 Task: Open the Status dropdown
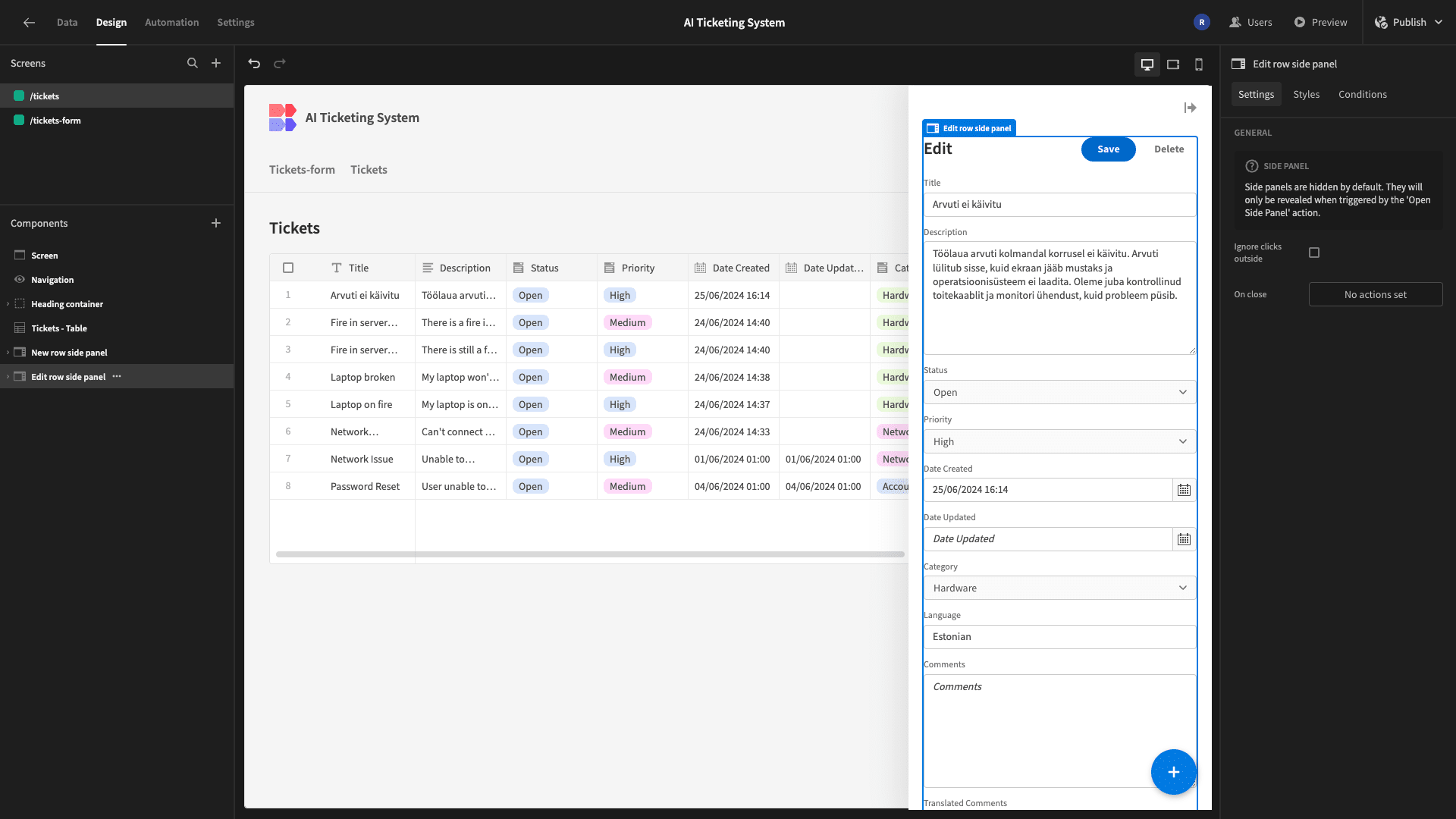[x=1059, y=393]
